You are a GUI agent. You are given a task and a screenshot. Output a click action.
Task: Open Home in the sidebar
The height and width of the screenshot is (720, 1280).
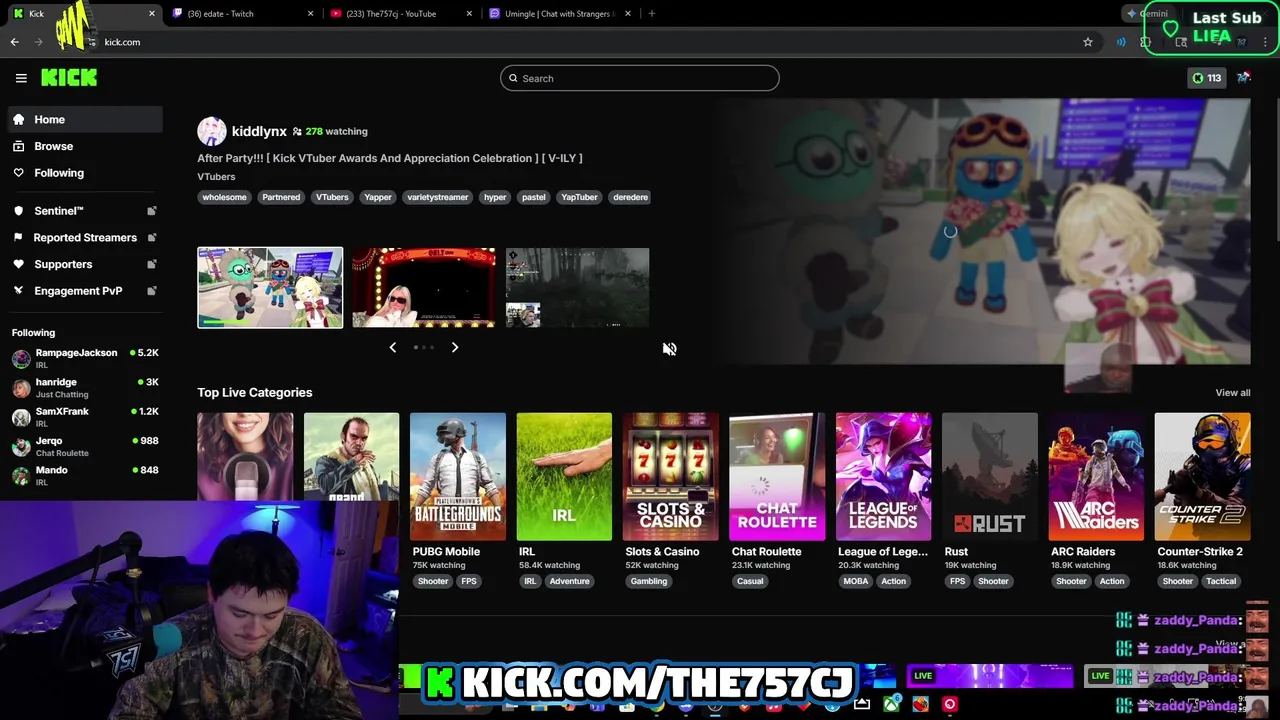point(84,119)
